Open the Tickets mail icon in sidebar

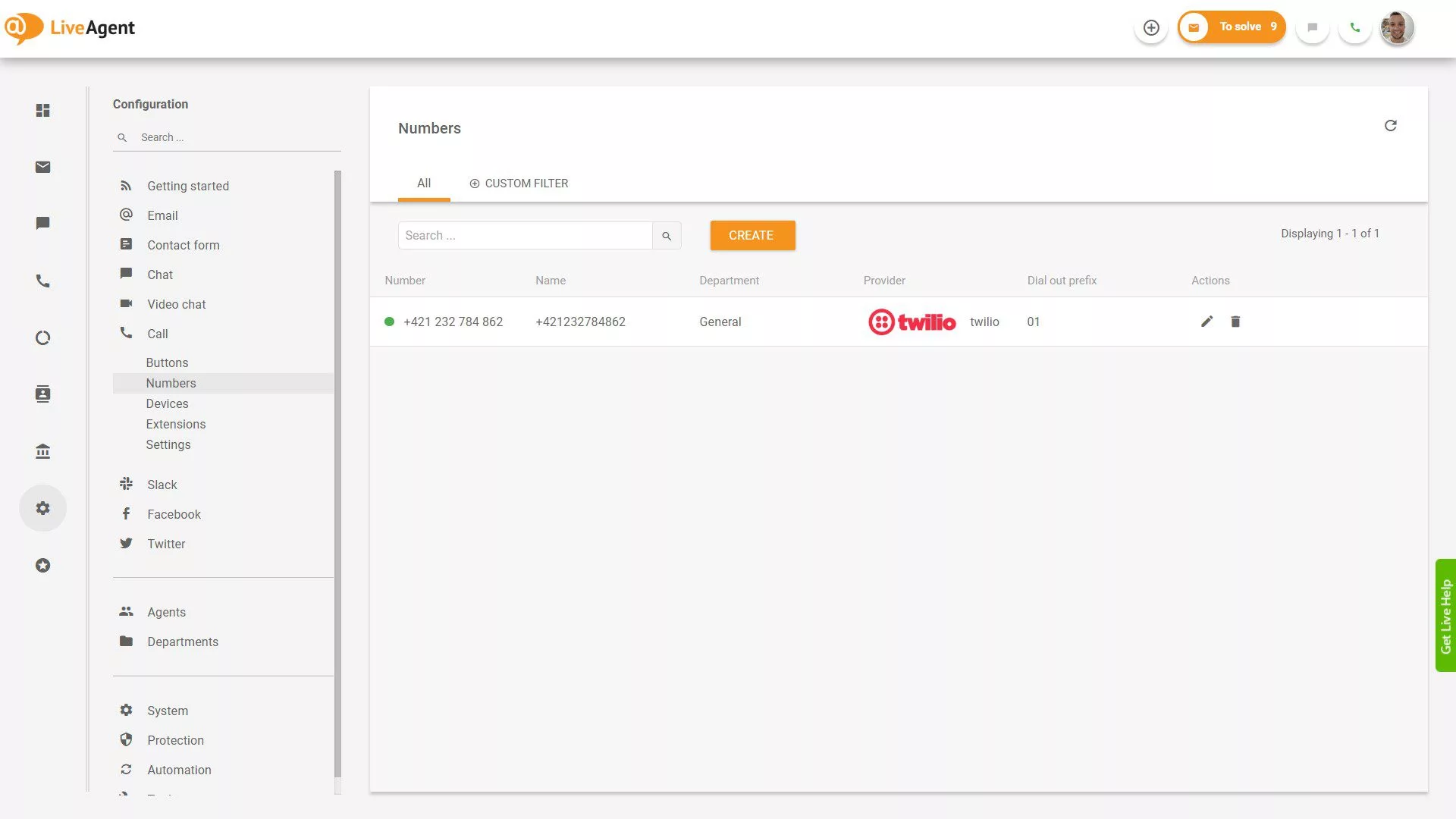(x=42, y=167)
